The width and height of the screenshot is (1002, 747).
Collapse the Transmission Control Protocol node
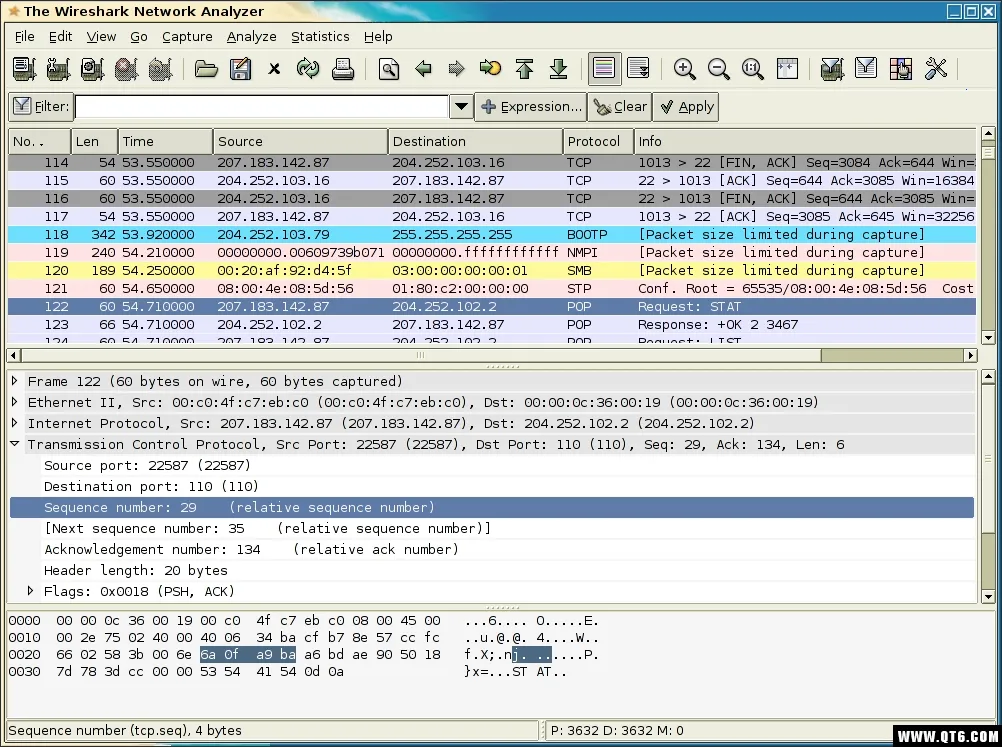point(13,444)
